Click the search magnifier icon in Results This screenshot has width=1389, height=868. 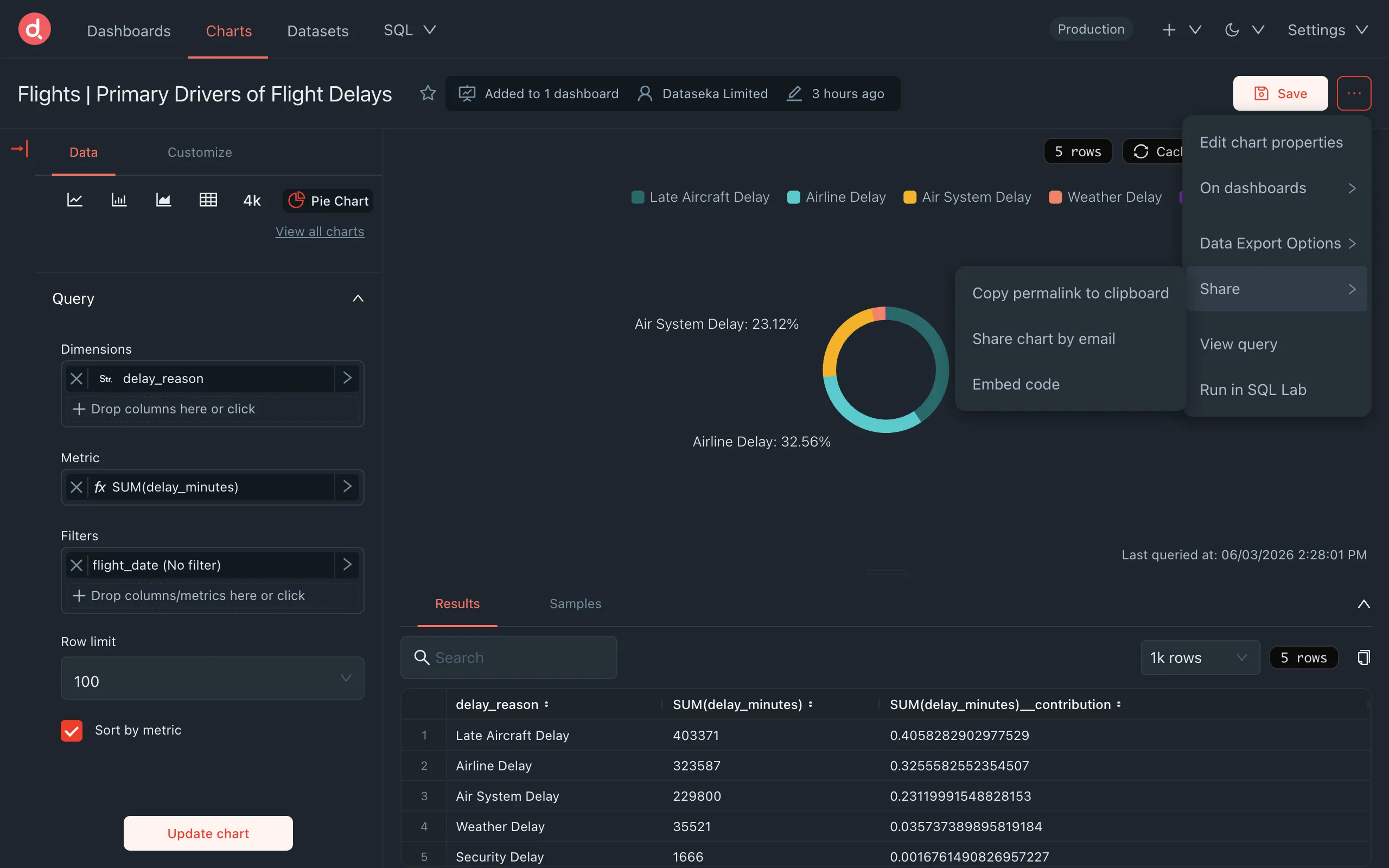[x=422, y=658]
